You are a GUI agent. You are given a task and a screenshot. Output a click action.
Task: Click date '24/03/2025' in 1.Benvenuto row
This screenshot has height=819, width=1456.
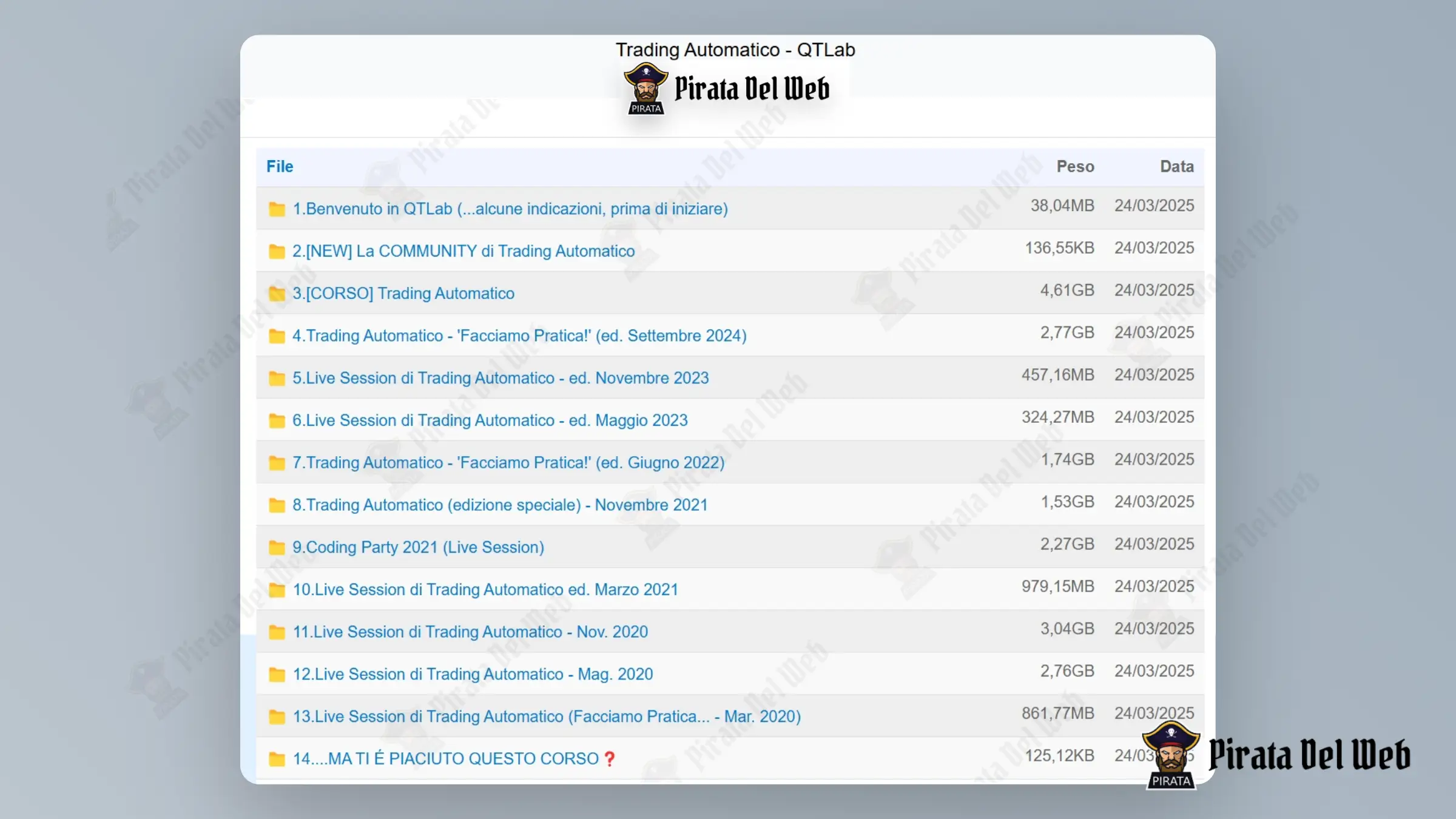(x=1154, y=206)
